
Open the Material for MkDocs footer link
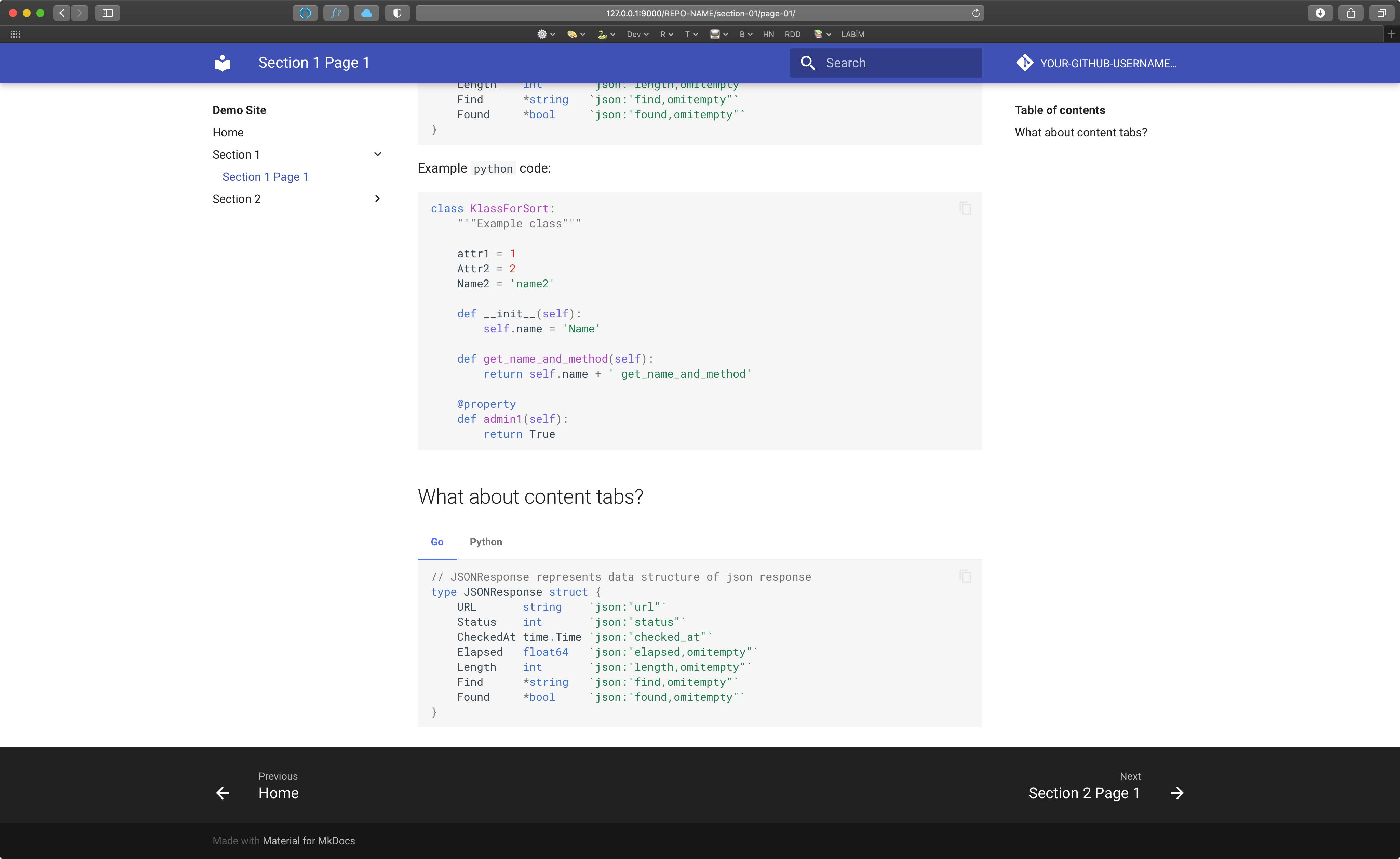[x=309, y=840]
